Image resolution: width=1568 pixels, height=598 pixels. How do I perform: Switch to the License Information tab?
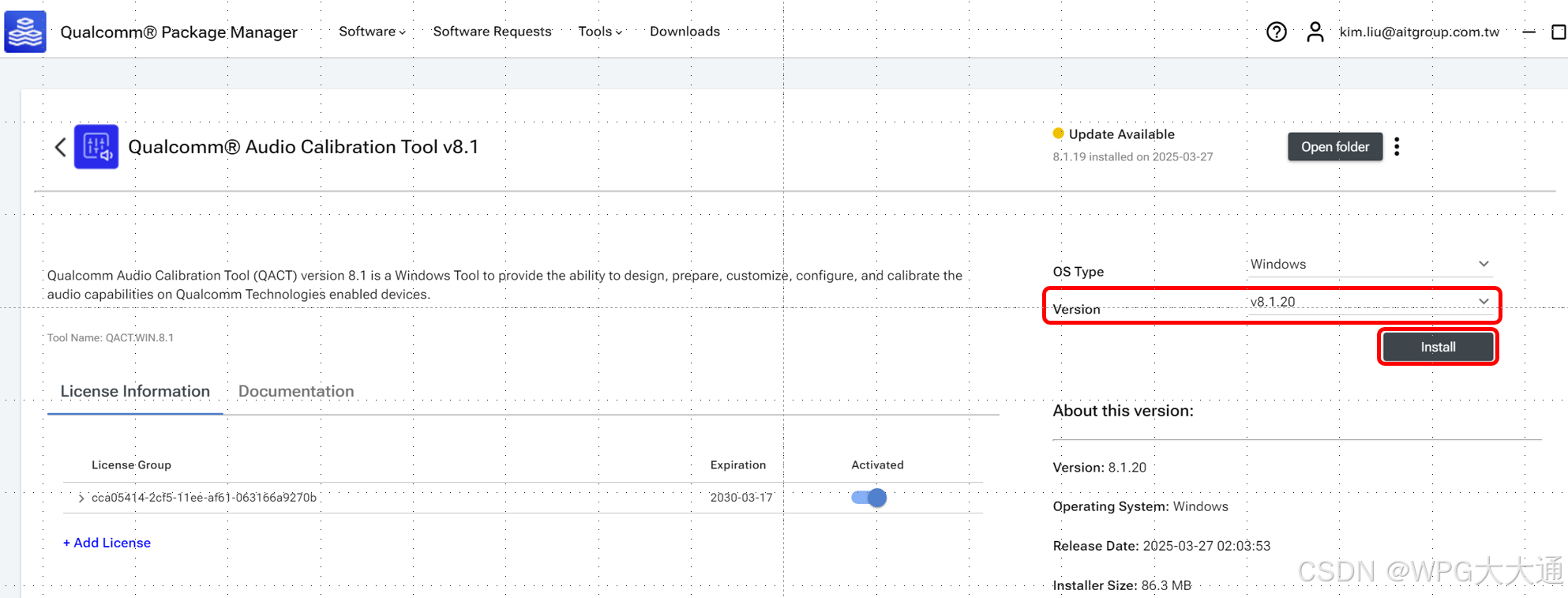point(135,391)
